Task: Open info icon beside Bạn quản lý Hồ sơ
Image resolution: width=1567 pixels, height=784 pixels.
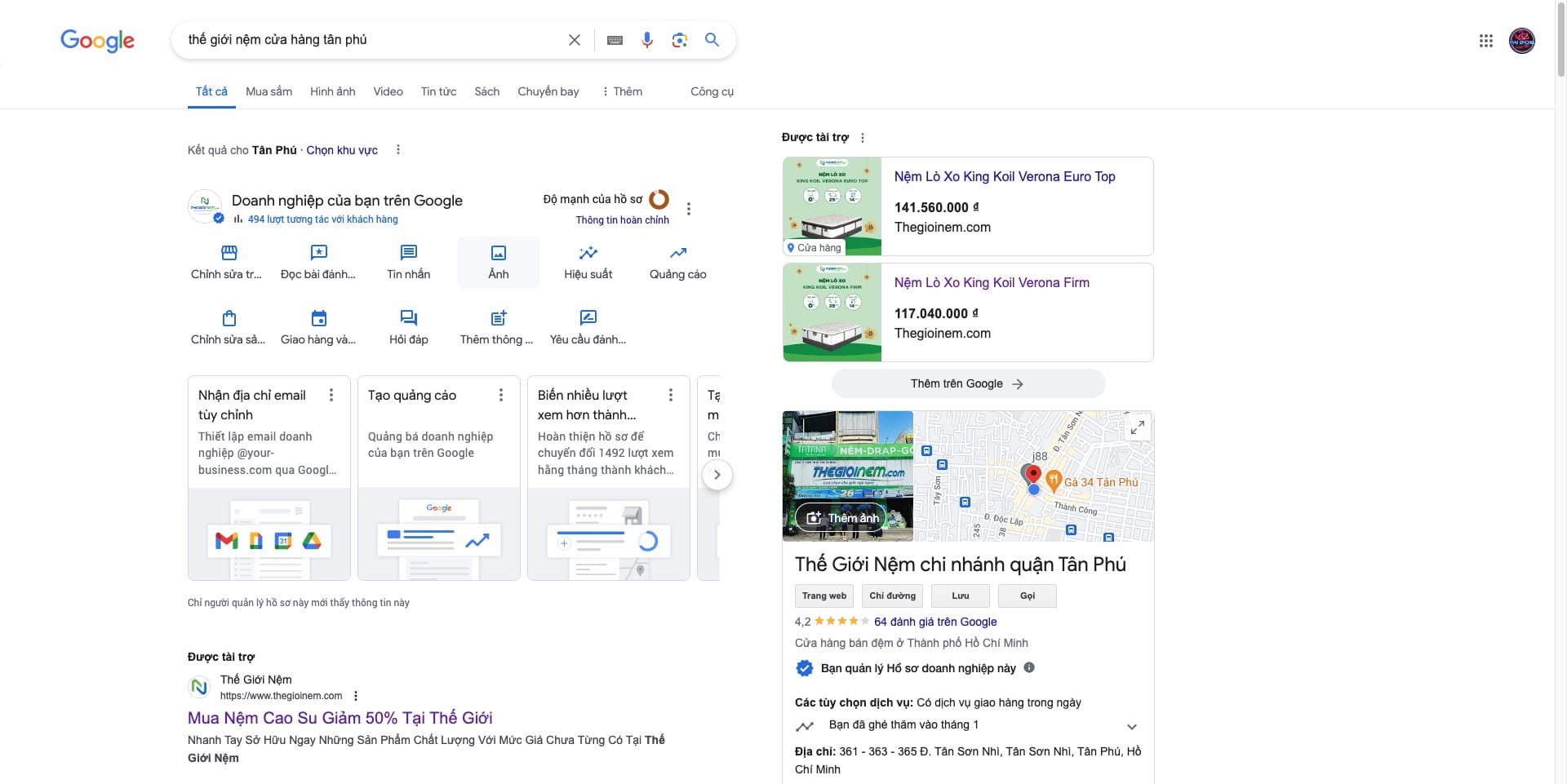Action: coord(1029,667)
